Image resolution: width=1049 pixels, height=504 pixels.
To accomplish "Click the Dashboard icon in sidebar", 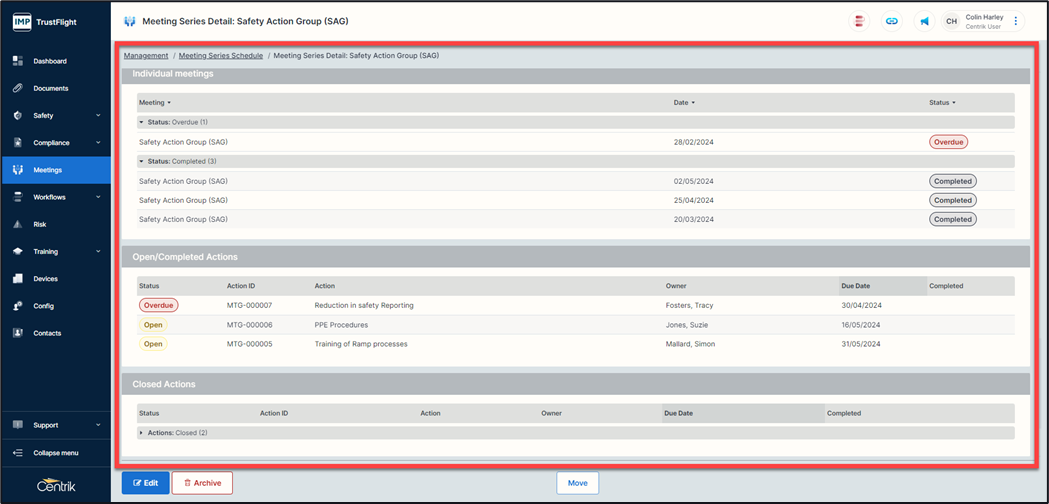I will (18, 61).
